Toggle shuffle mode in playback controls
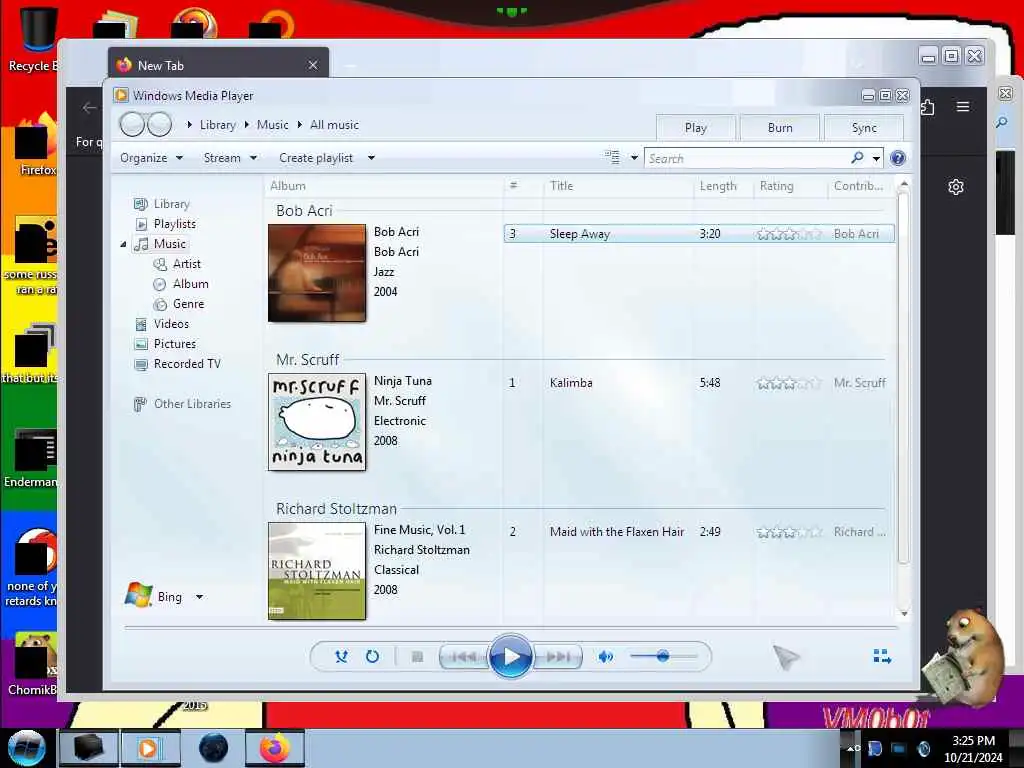This screenshot has height=768, width=1024. coord(341,656)
